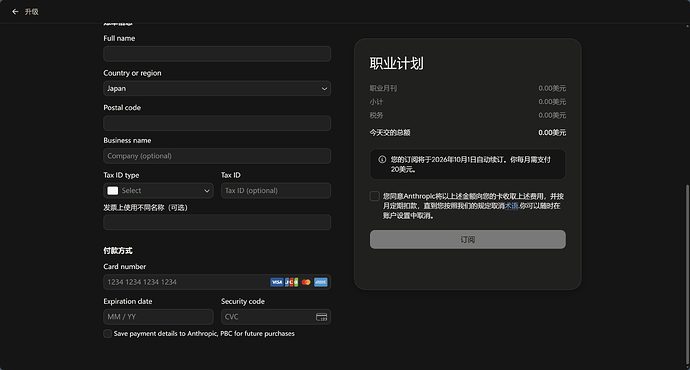Screen dimensions: 690x370
Task: Open the Tax ID type Select dropdown
Action: [158, 190]
